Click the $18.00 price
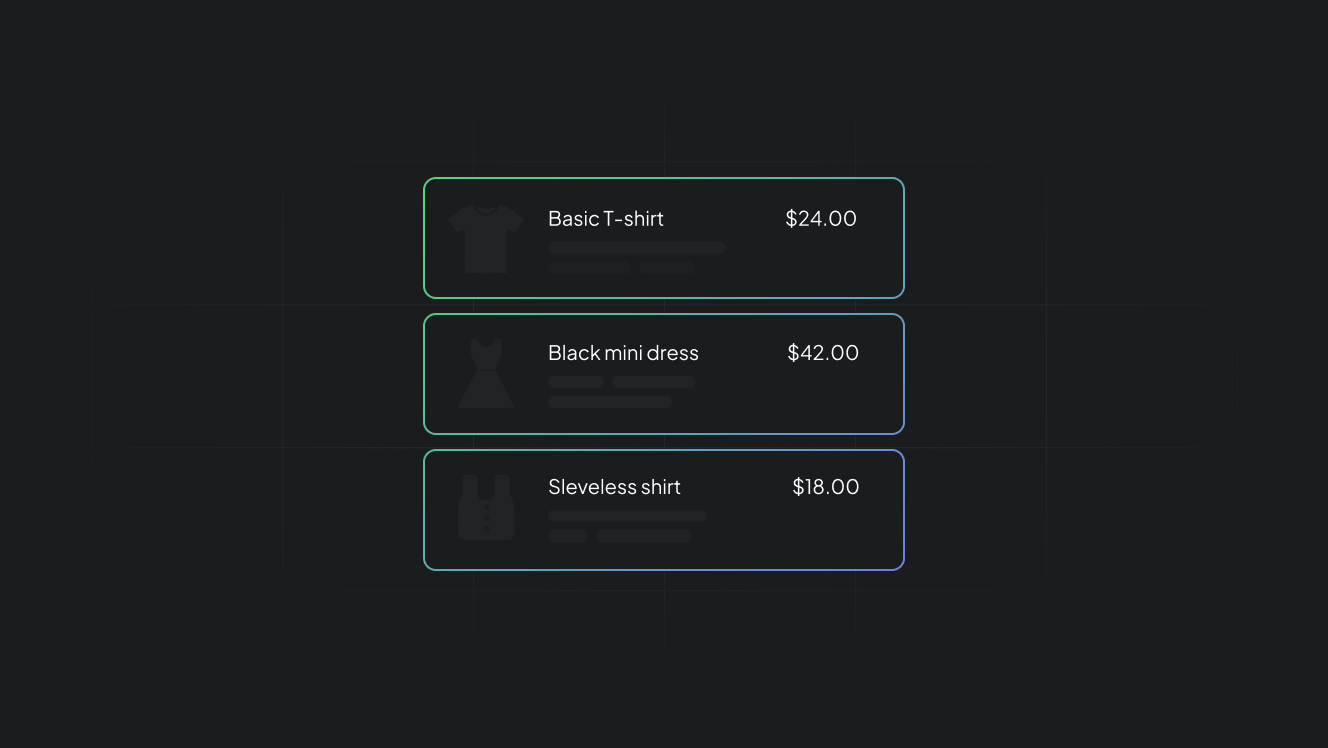Image resolution: width=1328 pixels, height=748 pixels. pos(825,487)
